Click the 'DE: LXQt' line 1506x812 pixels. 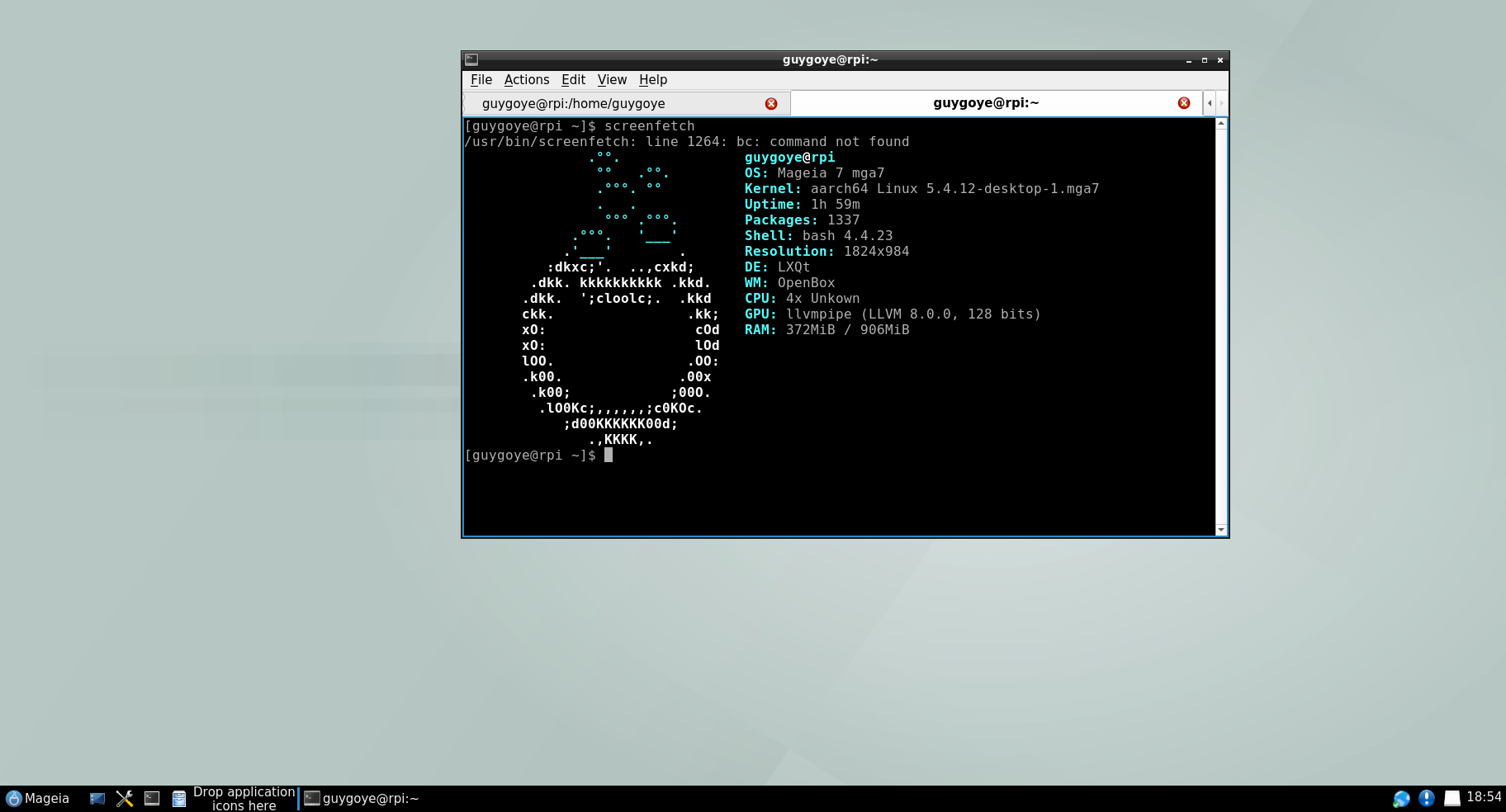pos(777,267)
